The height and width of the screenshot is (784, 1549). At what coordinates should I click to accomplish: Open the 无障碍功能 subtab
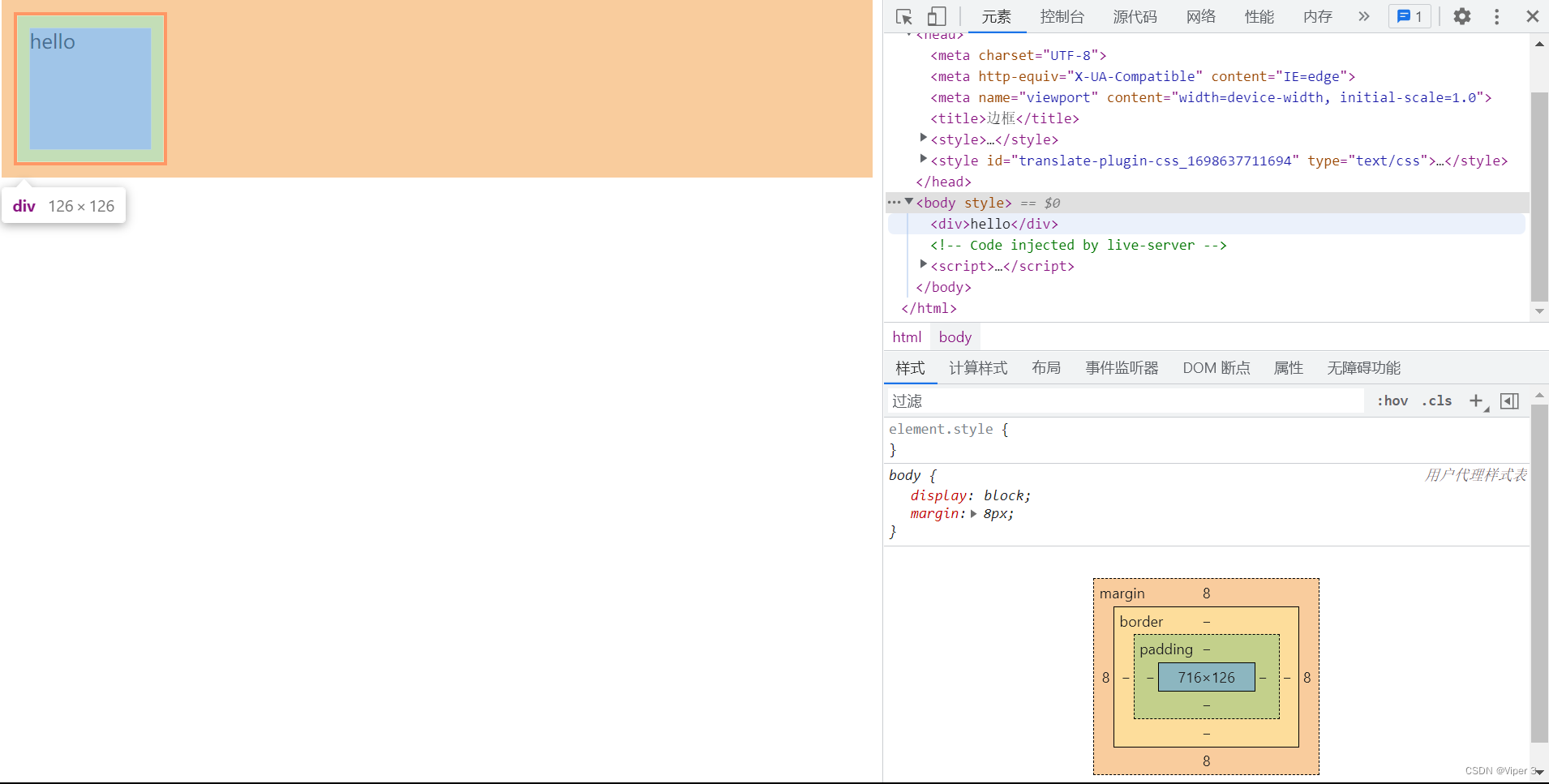(x=1364, y=368)
